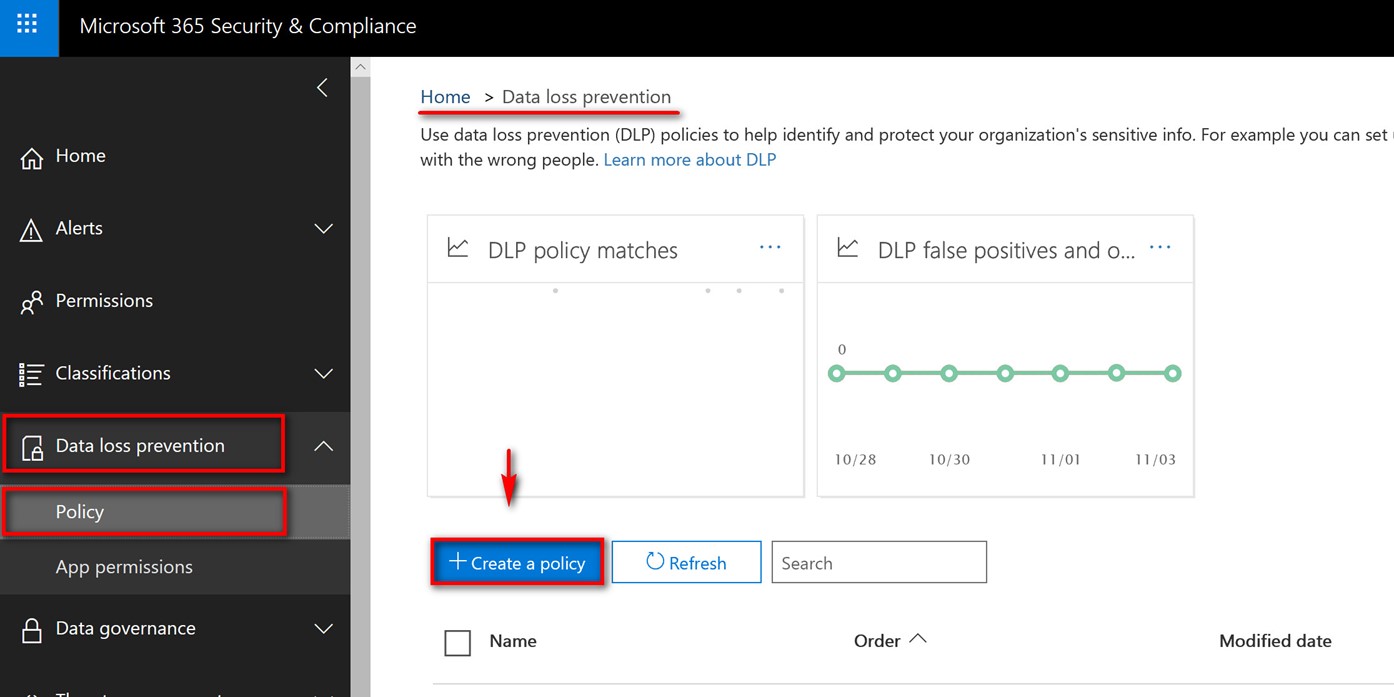
Task: Click the 10/30 date label on chart
Action: pos(949,460)
